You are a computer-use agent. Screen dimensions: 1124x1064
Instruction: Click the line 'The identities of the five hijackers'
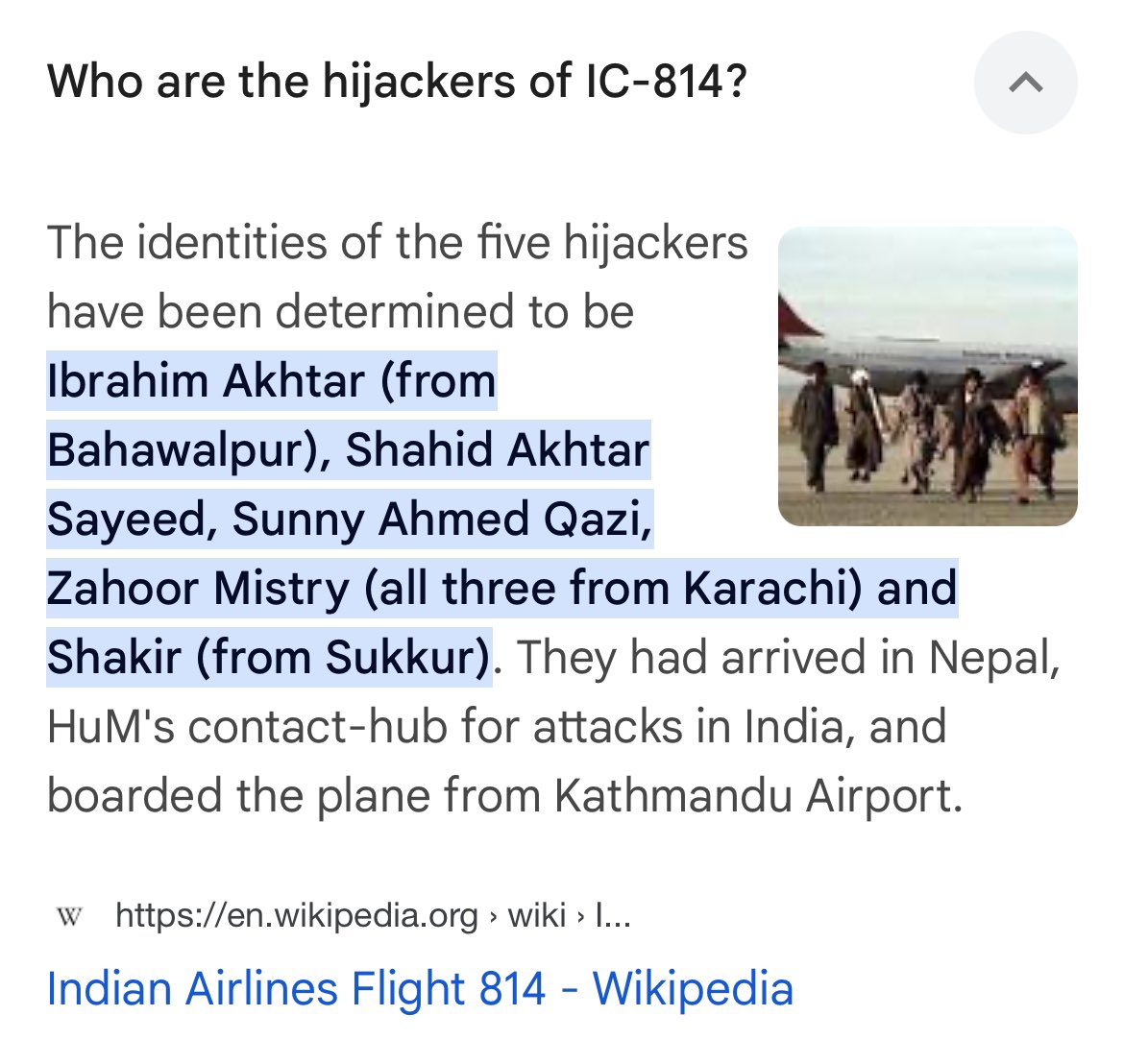(397, 242)
